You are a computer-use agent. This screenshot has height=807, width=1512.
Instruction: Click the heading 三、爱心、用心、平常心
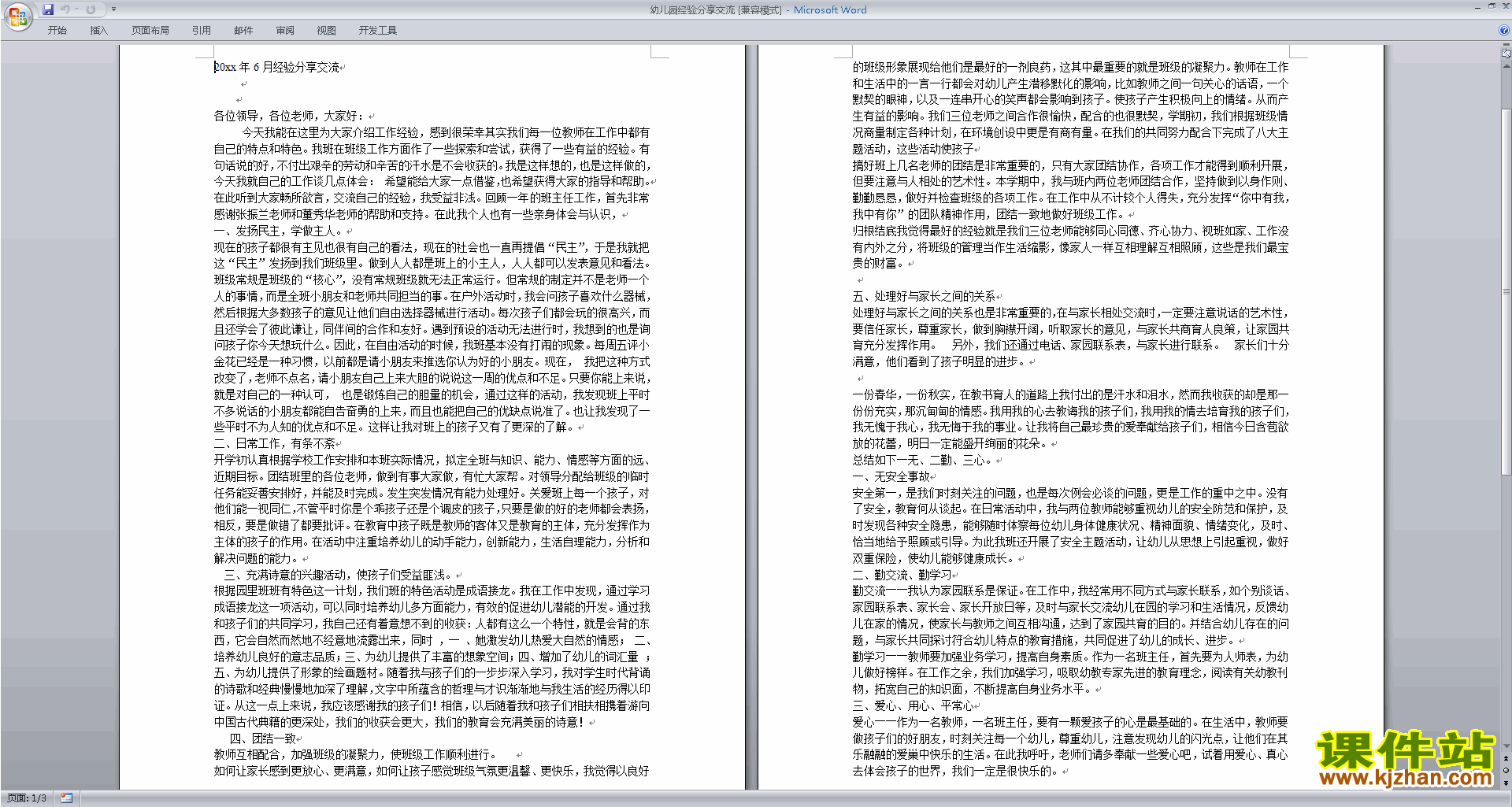(913, 705)
